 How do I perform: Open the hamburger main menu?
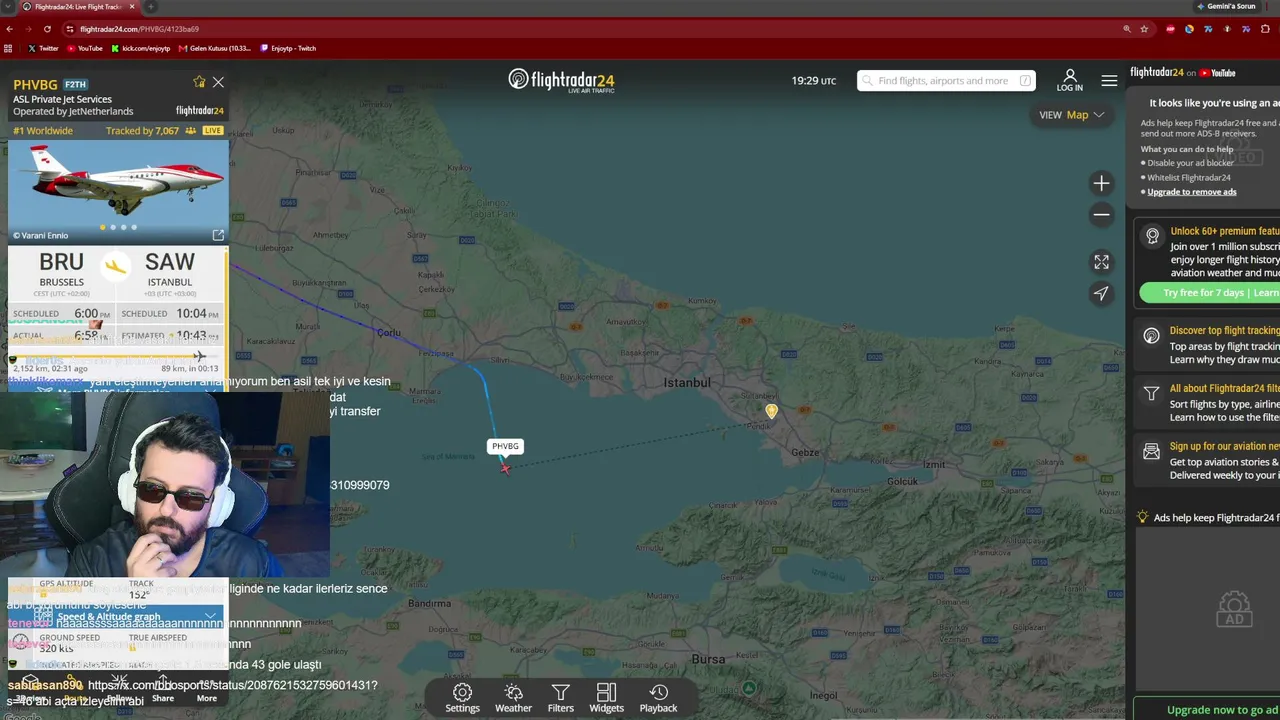(x=1109, y=81)
